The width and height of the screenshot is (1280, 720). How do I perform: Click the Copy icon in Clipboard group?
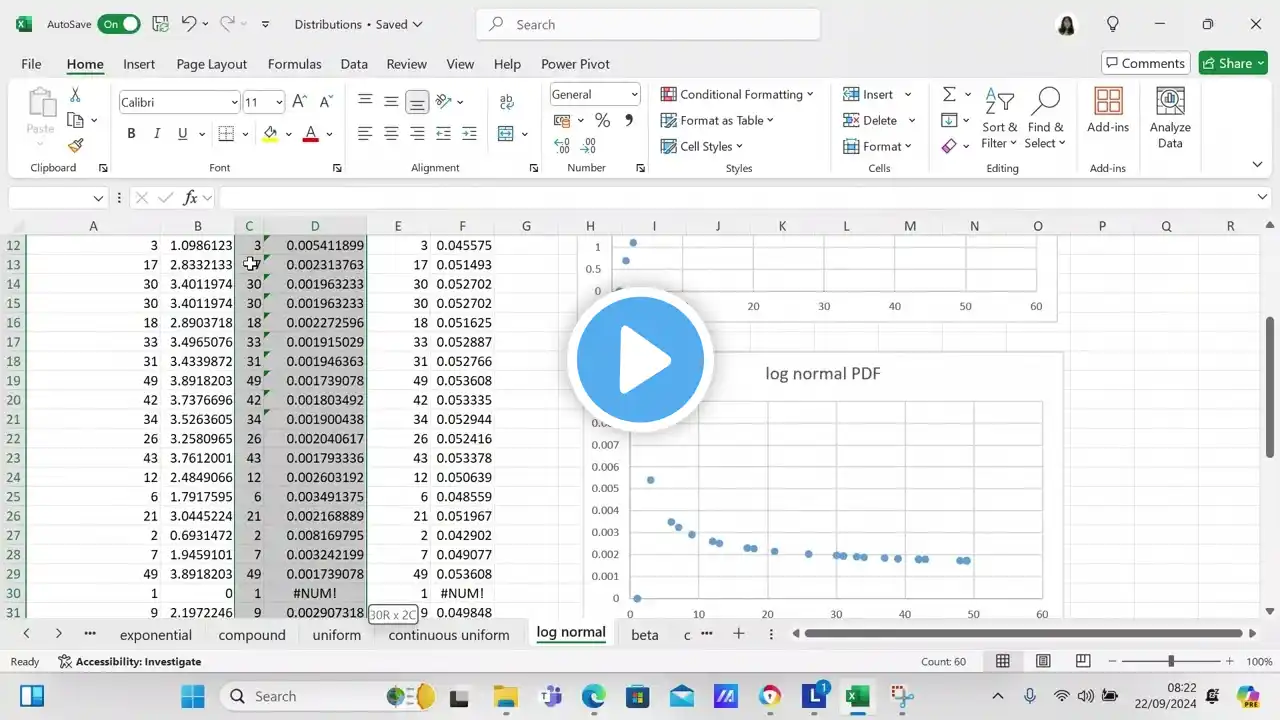coord(75,120)
